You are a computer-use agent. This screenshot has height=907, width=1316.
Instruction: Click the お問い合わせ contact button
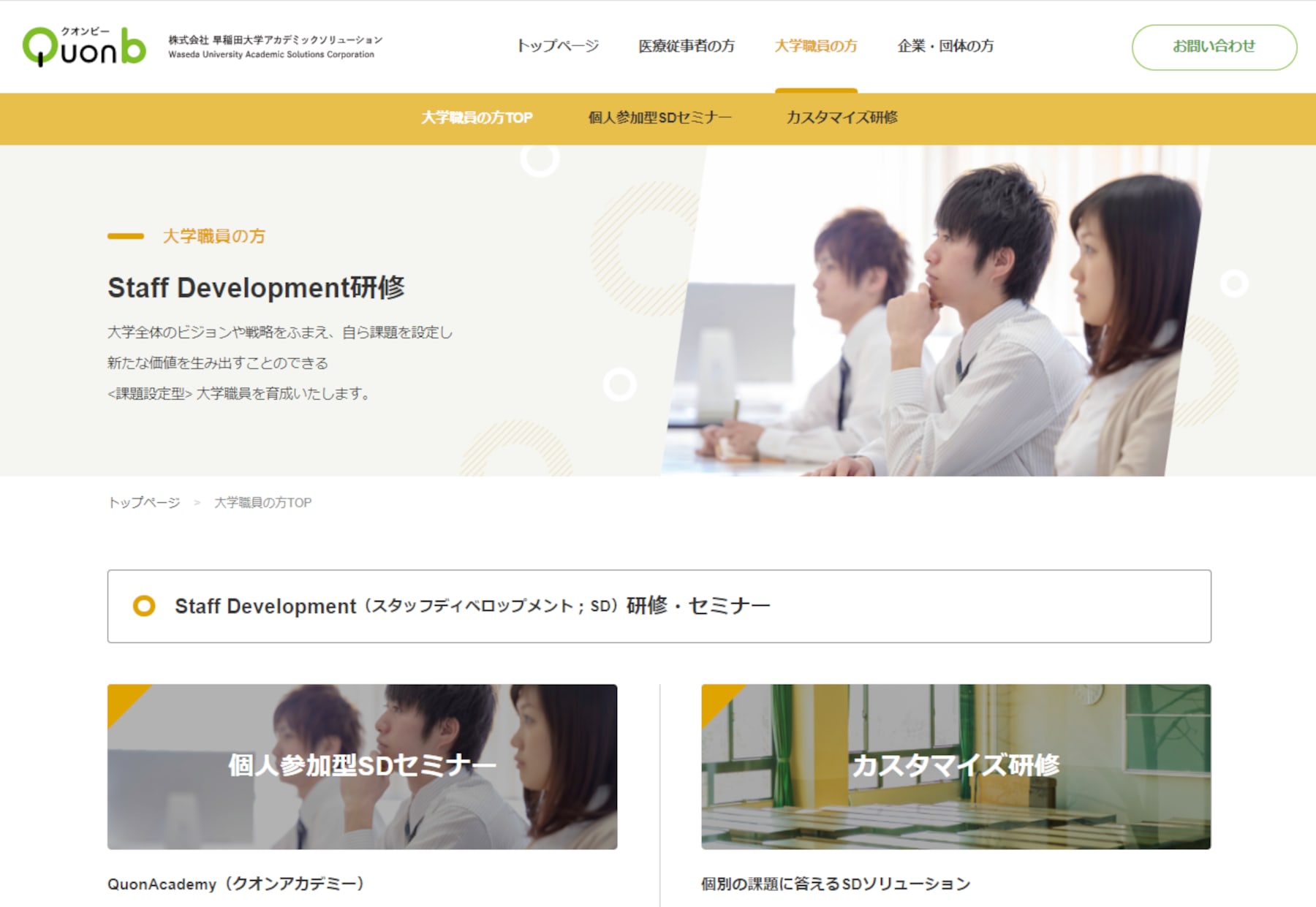coord(1214,47)
